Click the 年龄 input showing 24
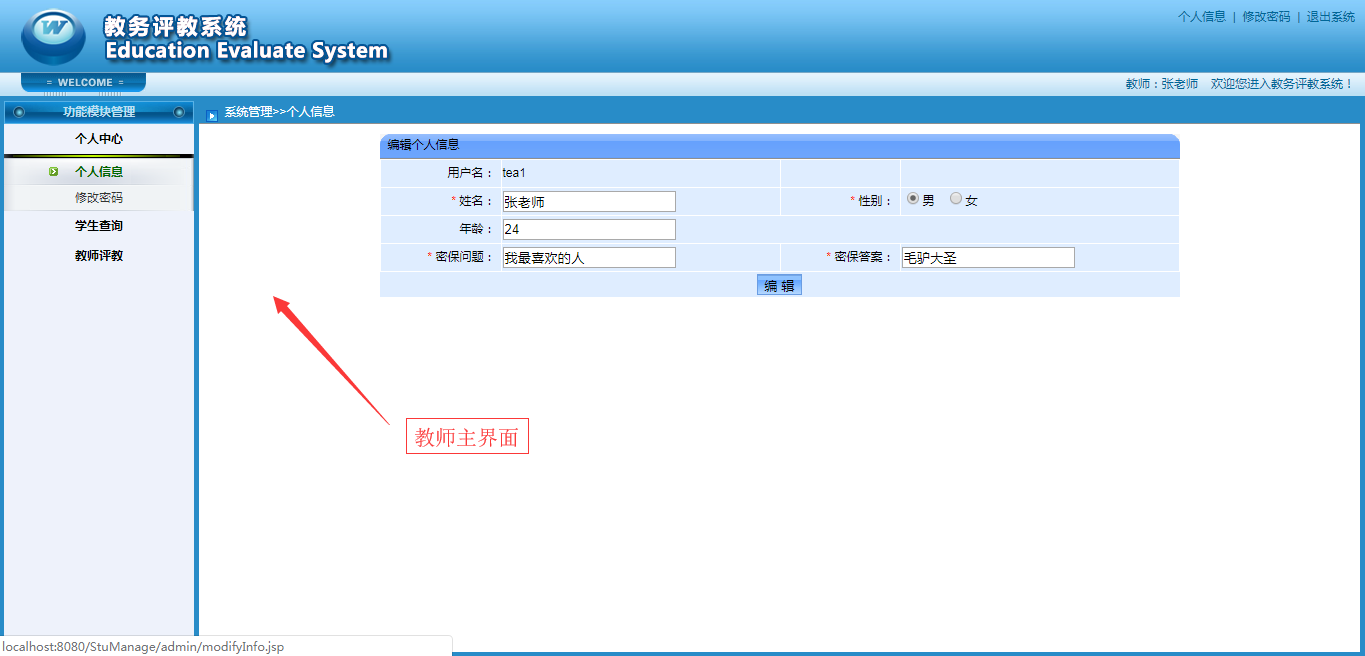The image size is (1365, 656). point(590,229)
